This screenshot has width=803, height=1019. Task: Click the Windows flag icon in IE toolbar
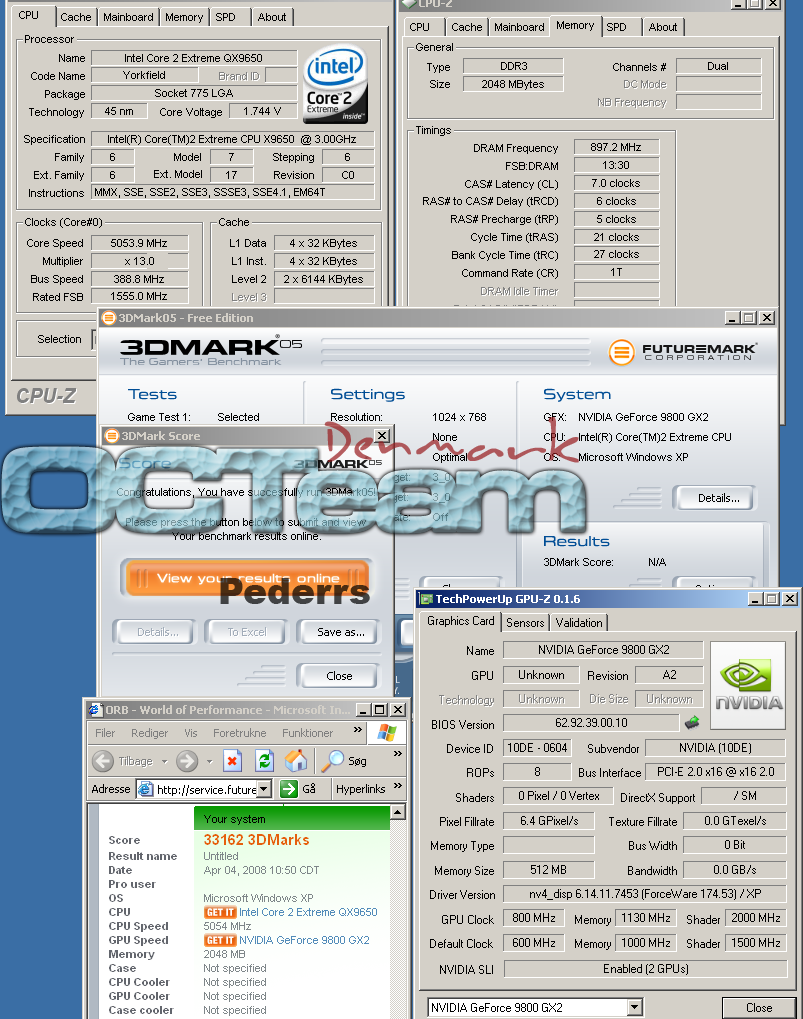(387, 733)
